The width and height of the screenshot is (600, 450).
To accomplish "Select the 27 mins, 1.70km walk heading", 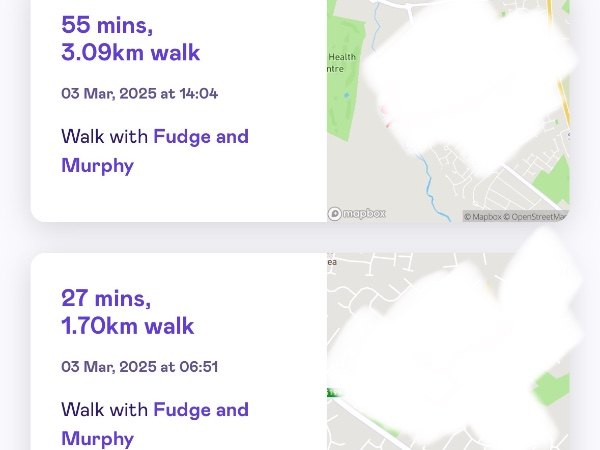I will pos(128,311).
